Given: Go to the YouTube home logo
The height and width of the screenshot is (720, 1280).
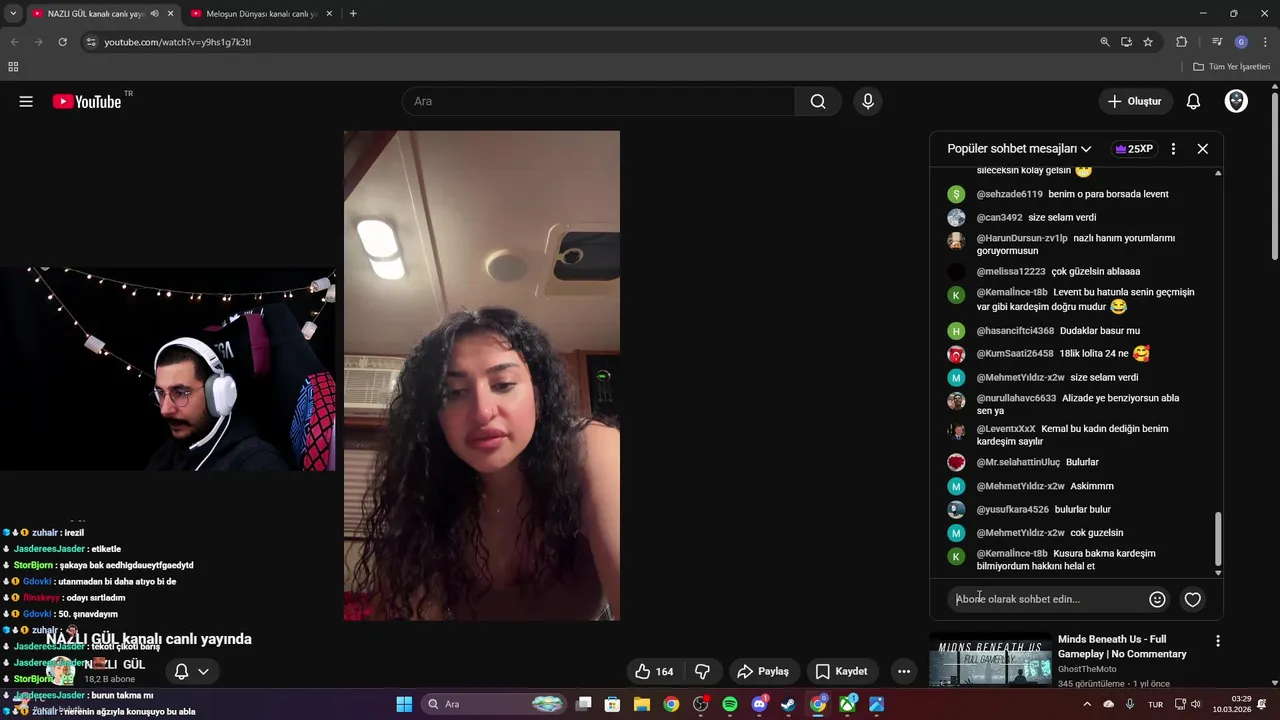Looking at the screenshot, I should pyautogui.click(x=87, y=101).
